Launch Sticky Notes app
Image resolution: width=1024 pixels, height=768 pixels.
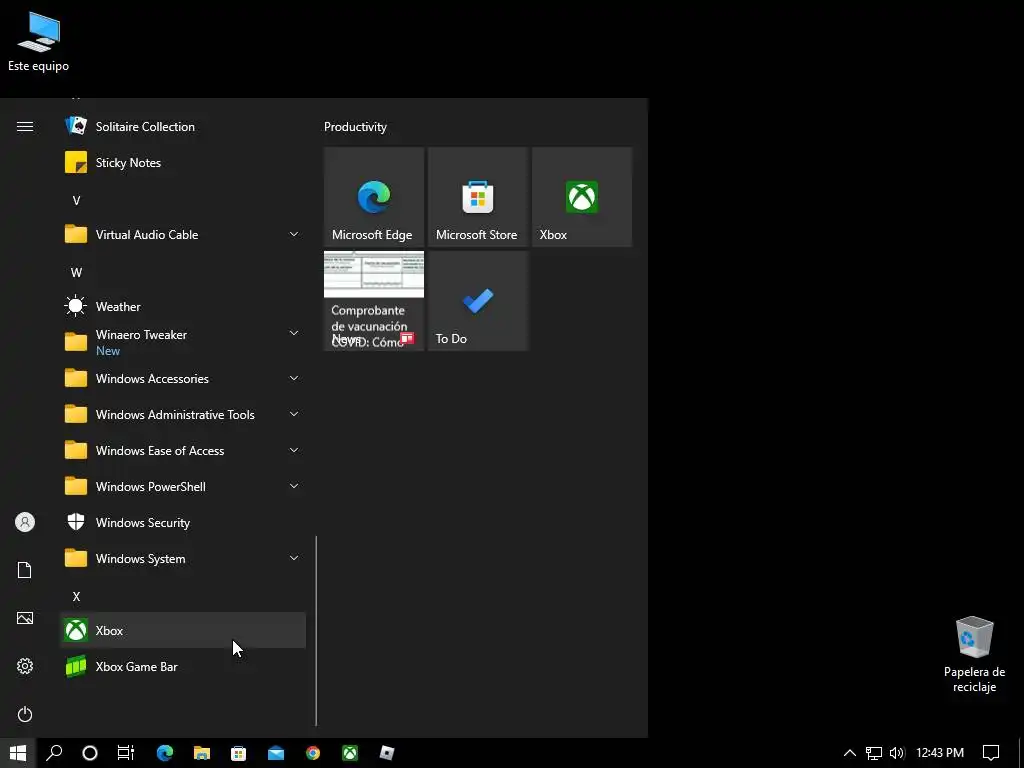183,163
